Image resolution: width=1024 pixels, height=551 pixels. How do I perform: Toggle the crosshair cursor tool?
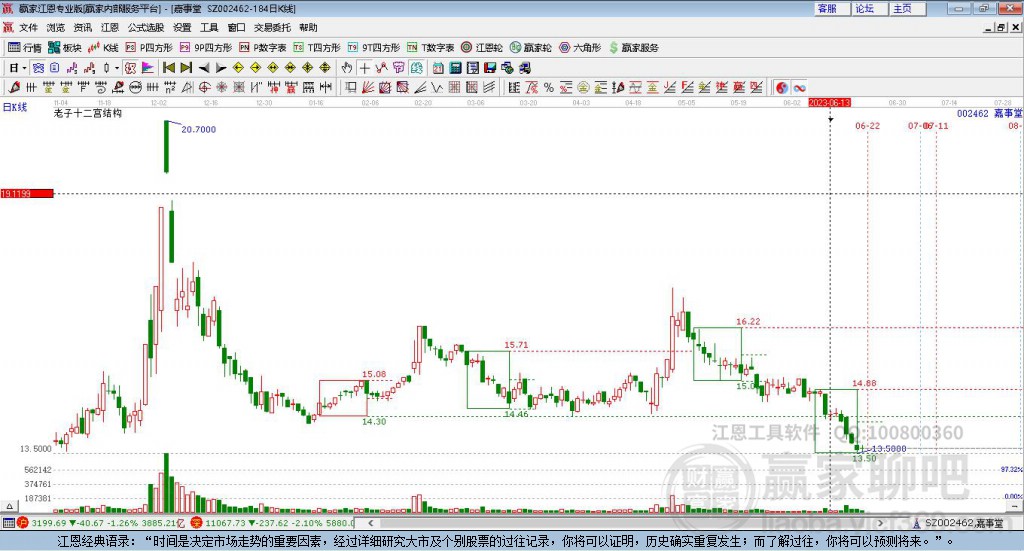(x=364, y=68)
